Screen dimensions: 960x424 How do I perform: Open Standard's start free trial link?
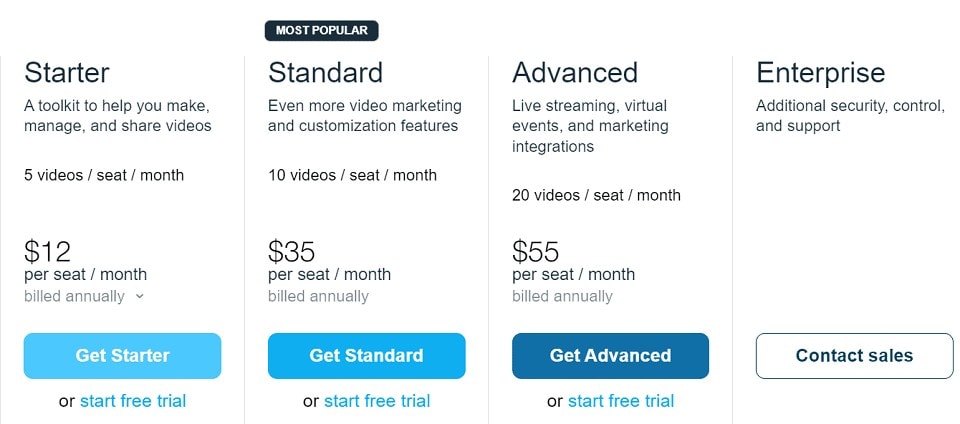coord(377,401)
